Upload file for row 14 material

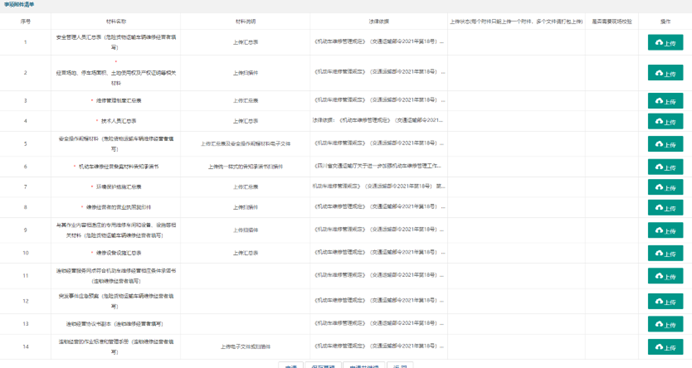[665, 347]
